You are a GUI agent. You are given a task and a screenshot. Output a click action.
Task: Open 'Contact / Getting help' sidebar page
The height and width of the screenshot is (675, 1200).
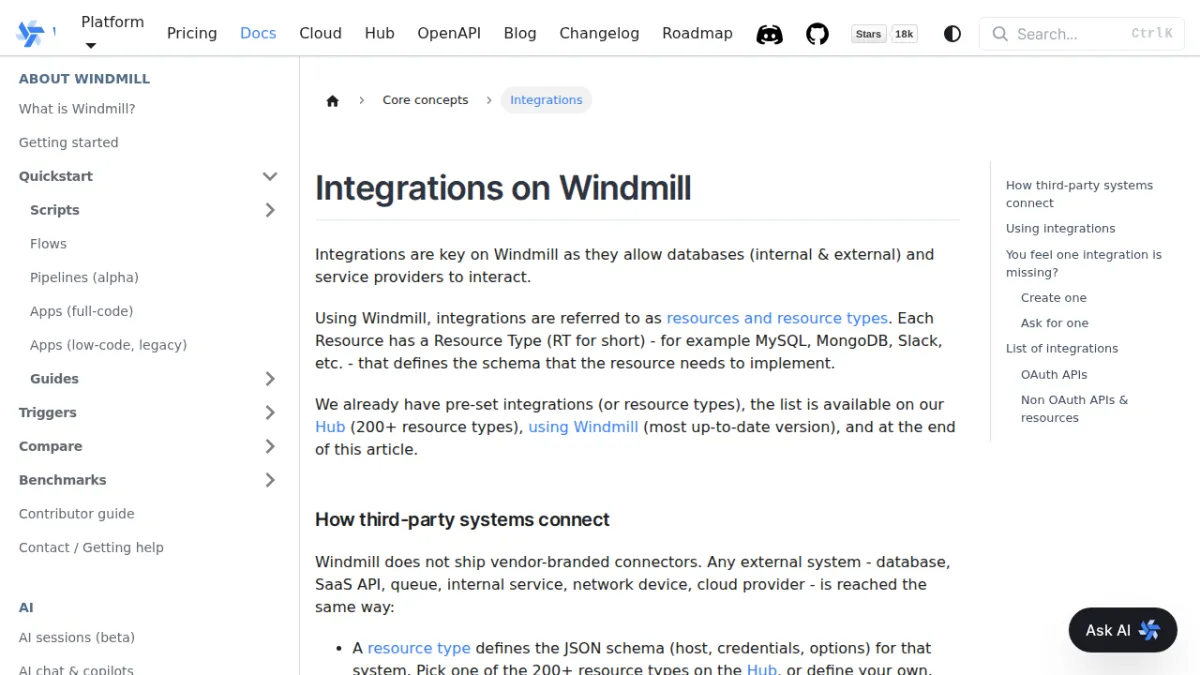pyautogui.click(x=91, y=548)
